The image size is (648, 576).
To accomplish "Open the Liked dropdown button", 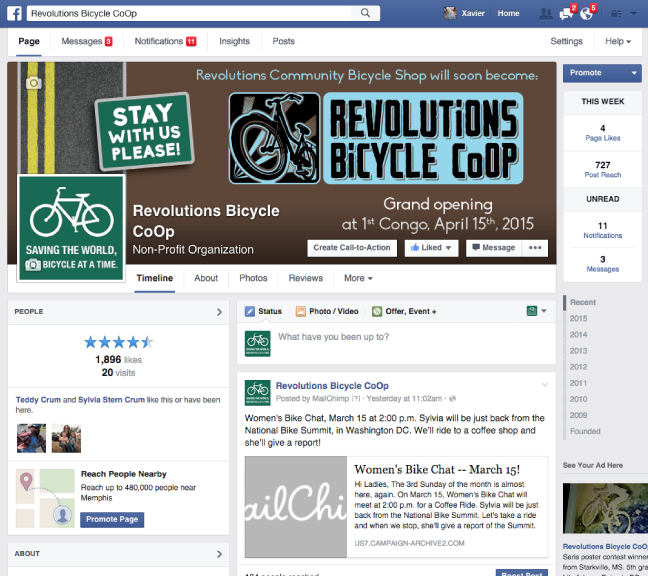I will [431, 248].
